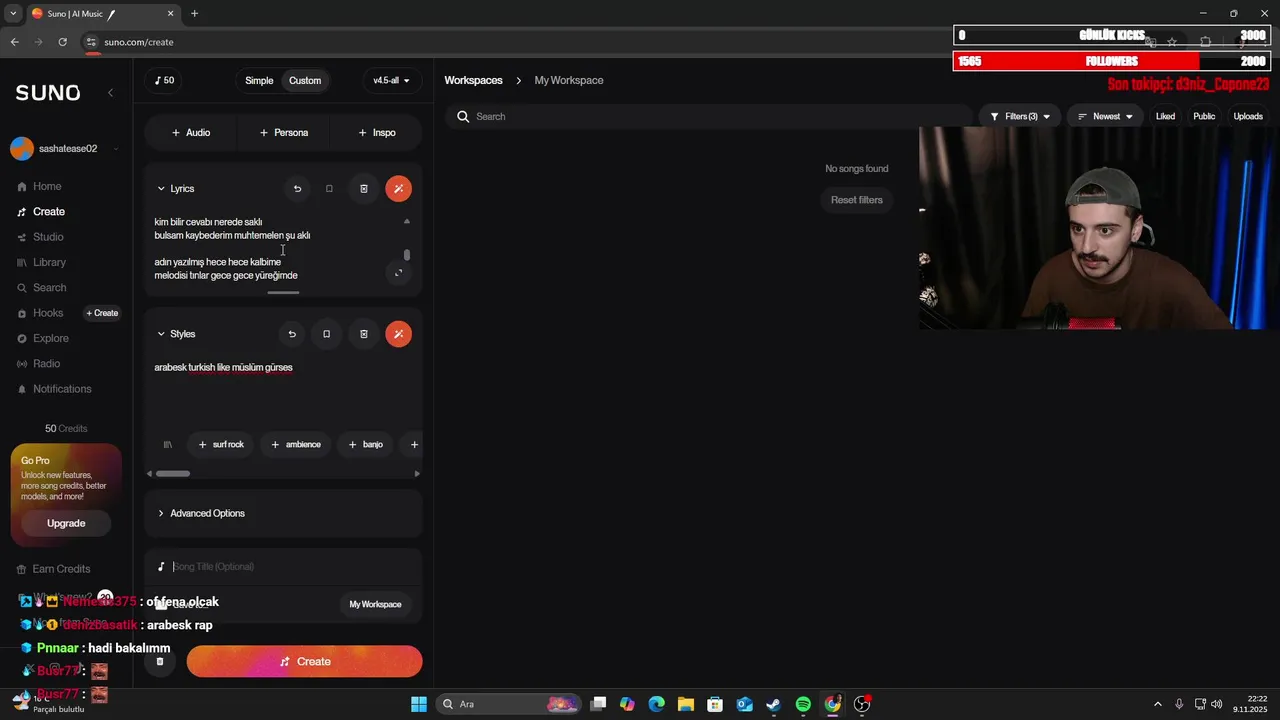The image size is (1280, 720).
Task: Open the style library icon beside surf rock
Action: (x=167, y=444)
